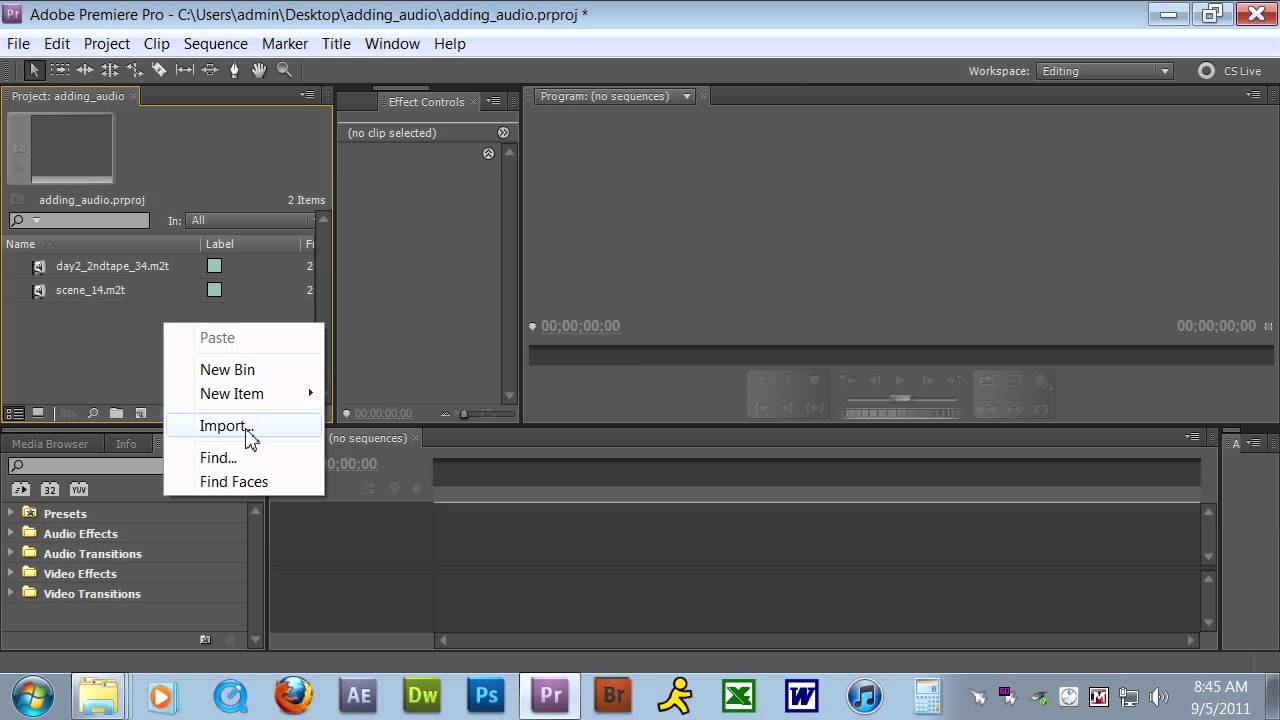The image size is (1280, 720).
Task: Open Photoshop from the taskbar
Action: [486, 696]
